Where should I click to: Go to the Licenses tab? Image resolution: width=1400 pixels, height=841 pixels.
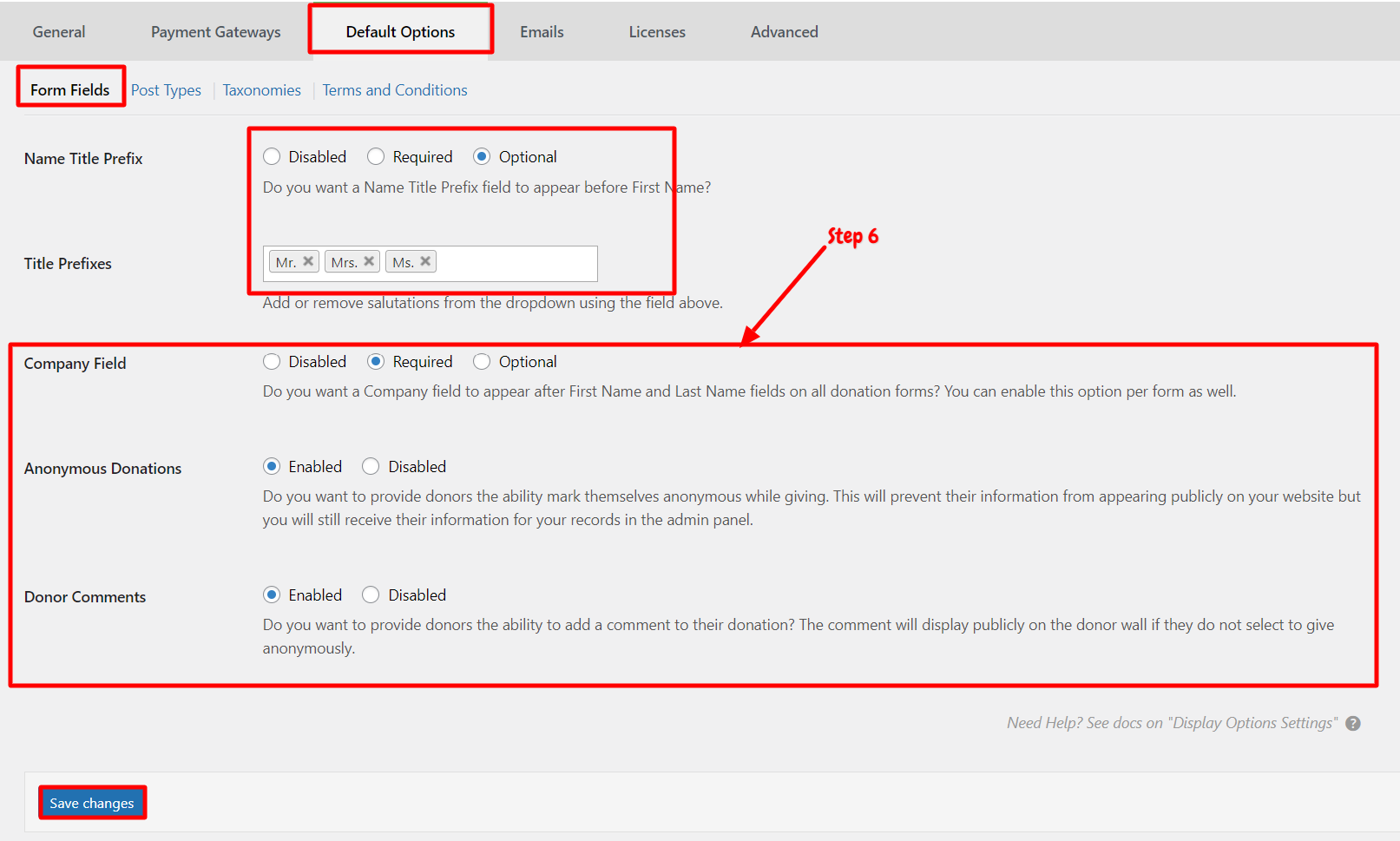[657, 32]
